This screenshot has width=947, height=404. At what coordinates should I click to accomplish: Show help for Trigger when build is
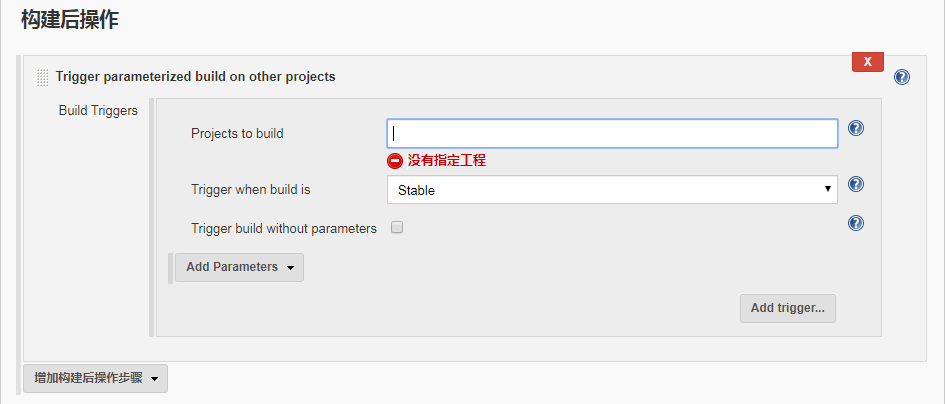click(856, 184)
